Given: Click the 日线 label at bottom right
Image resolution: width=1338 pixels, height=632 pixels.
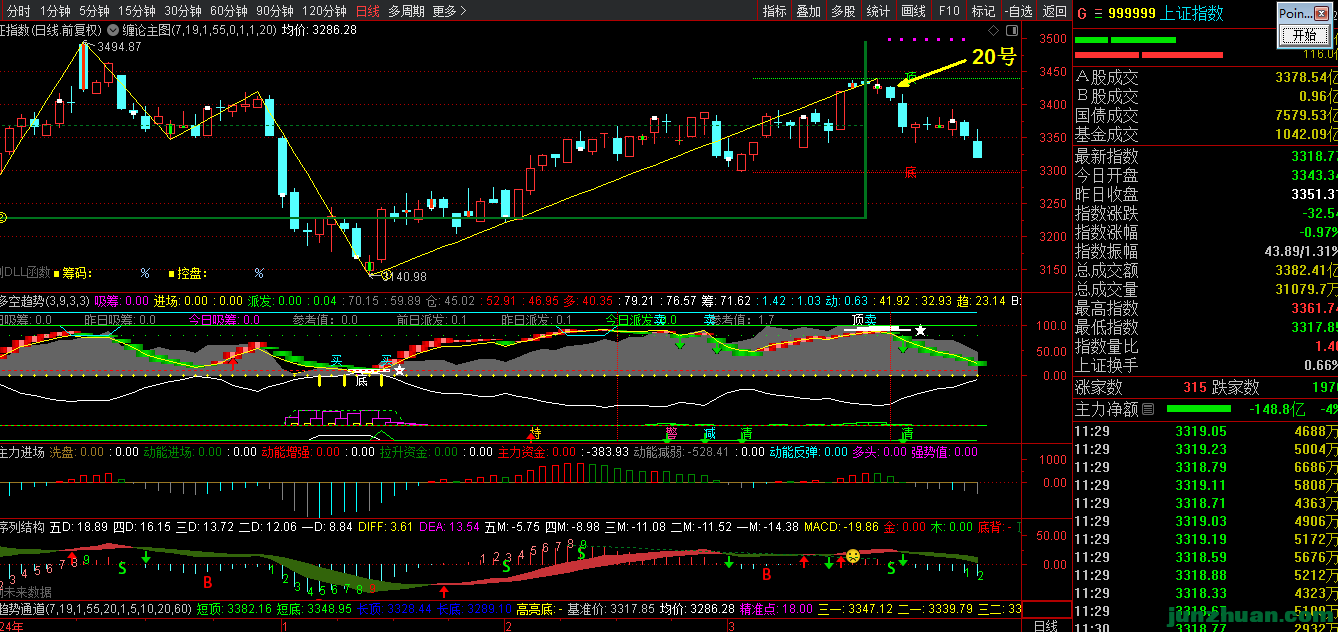Looking at the screenshot, I should 1045,625.
